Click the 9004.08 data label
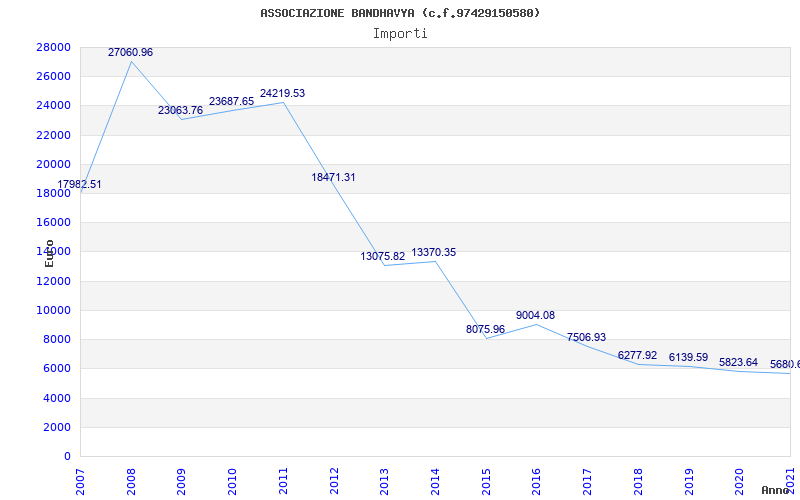The image size is (800, 500). click(535, 315)
